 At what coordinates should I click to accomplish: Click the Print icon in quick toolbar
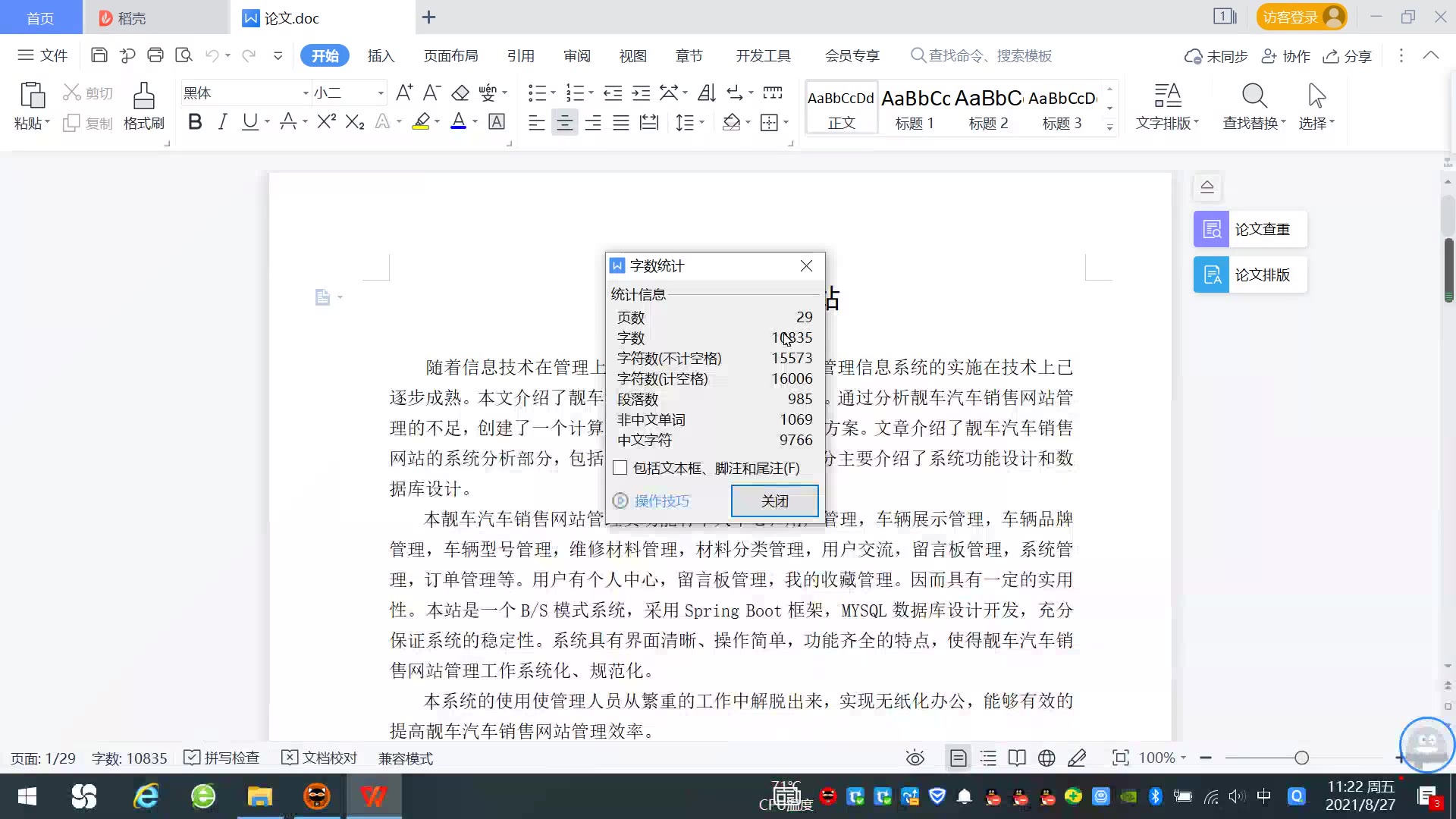click(155, 55)
